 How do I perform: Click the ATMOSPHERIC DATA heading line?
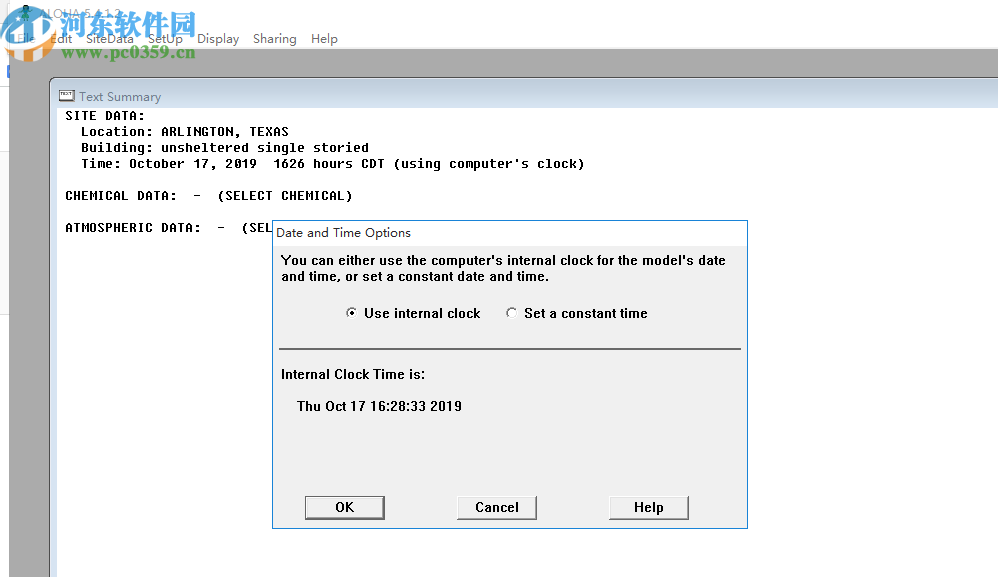click(169, 228)
